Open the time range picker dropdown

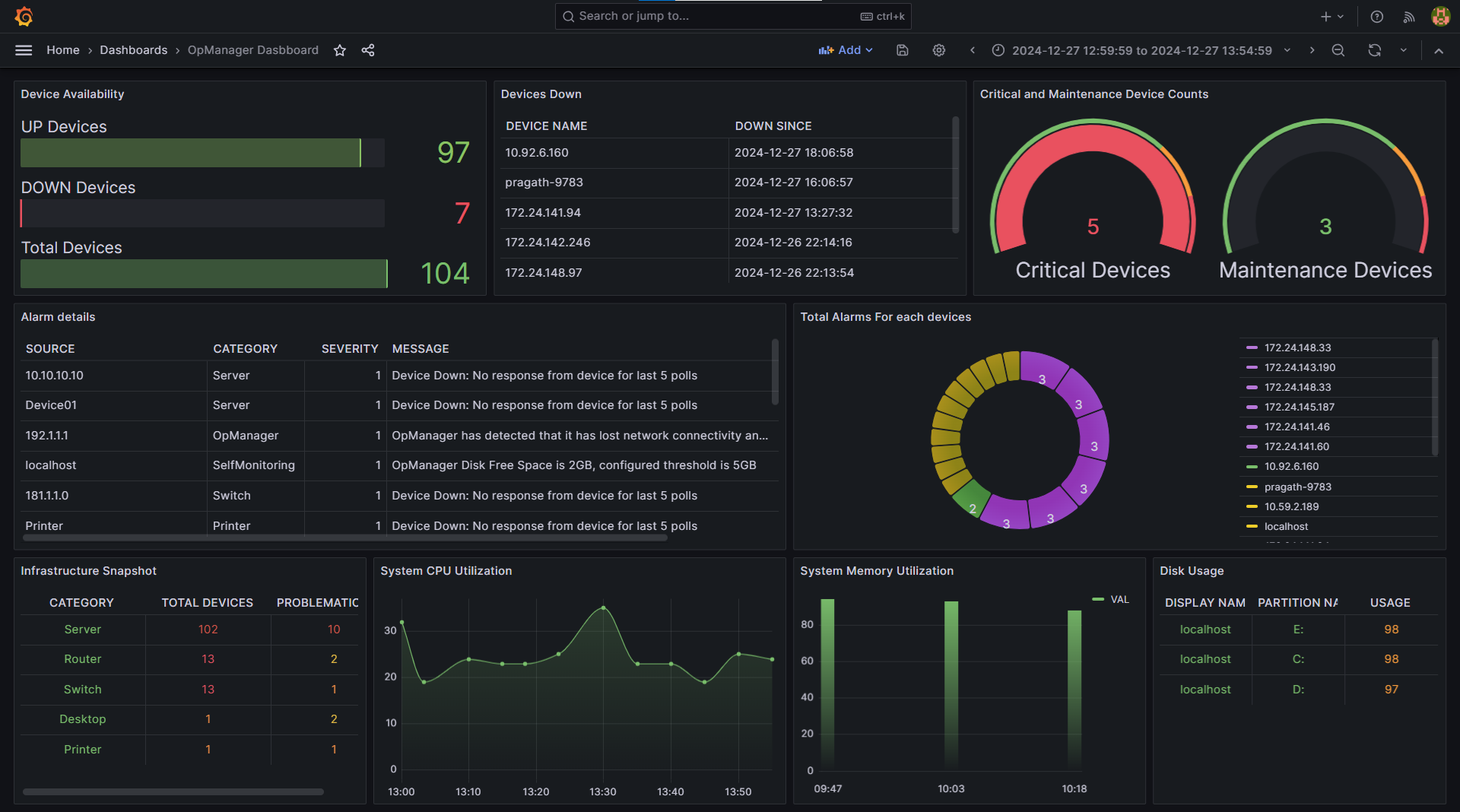(x=1141, y=50)
